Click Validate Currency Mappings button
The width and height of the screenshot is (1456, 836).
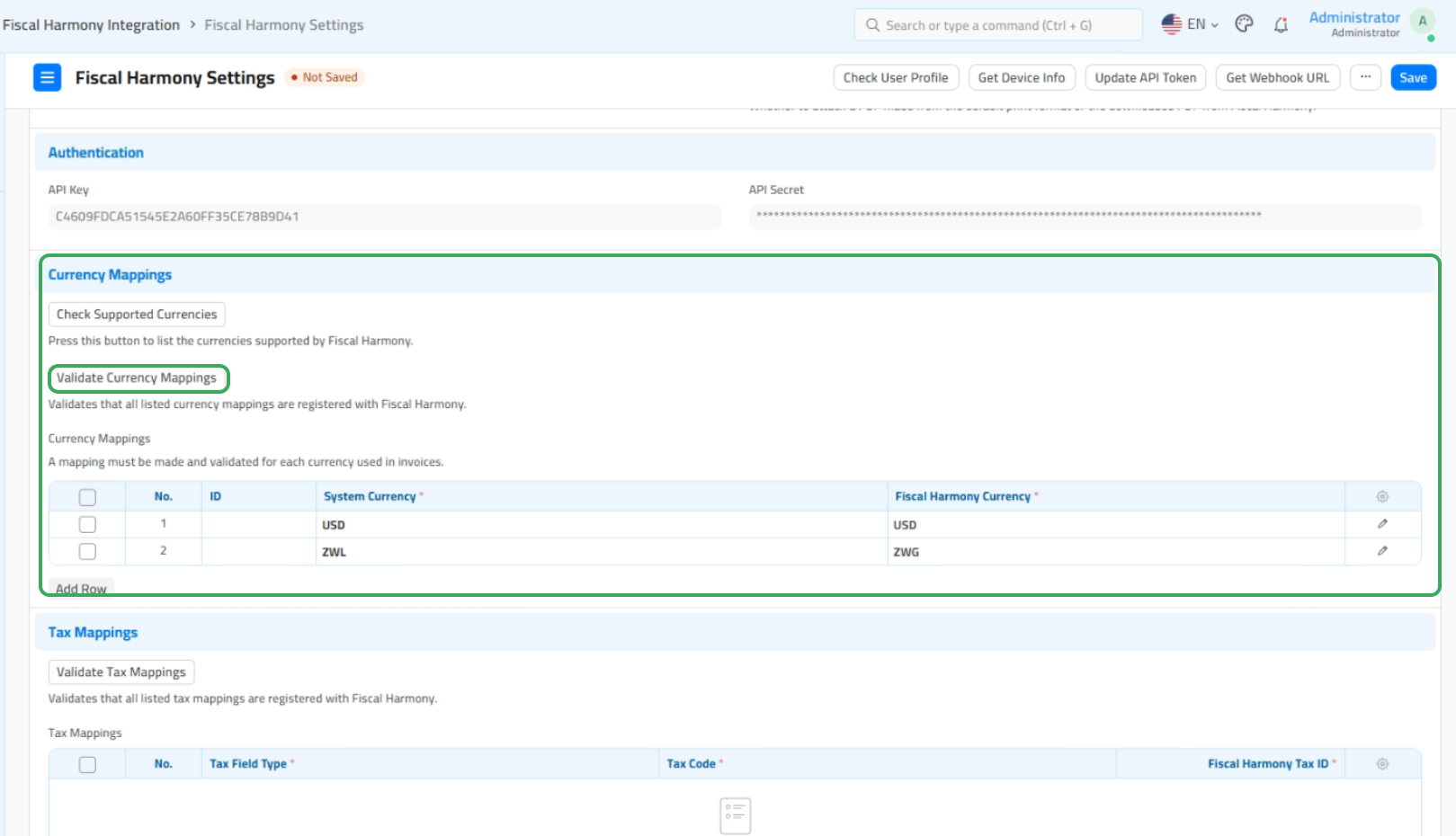click(137, 378)
